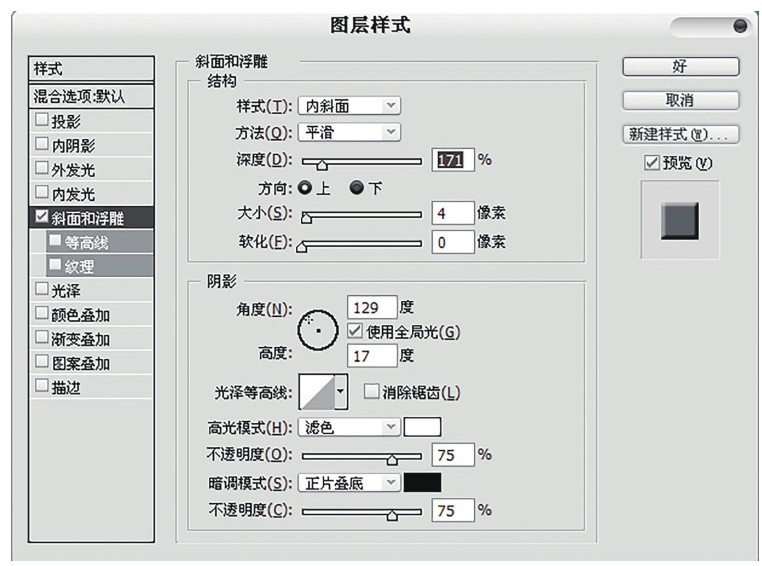Click the round titlebar button top right
This screenshot has width=762, height=566.
[740, 26]
